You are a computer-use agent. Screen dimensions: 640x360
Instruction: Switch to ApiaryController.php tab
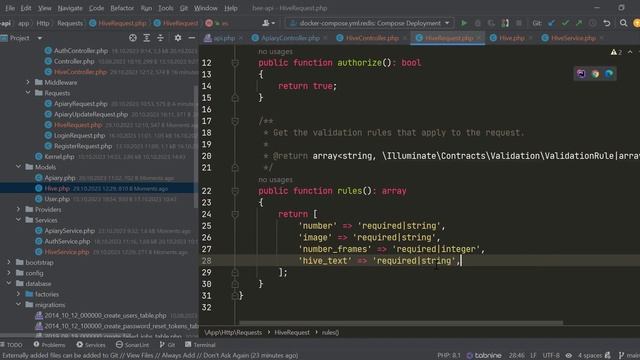[x=290, y=38]
